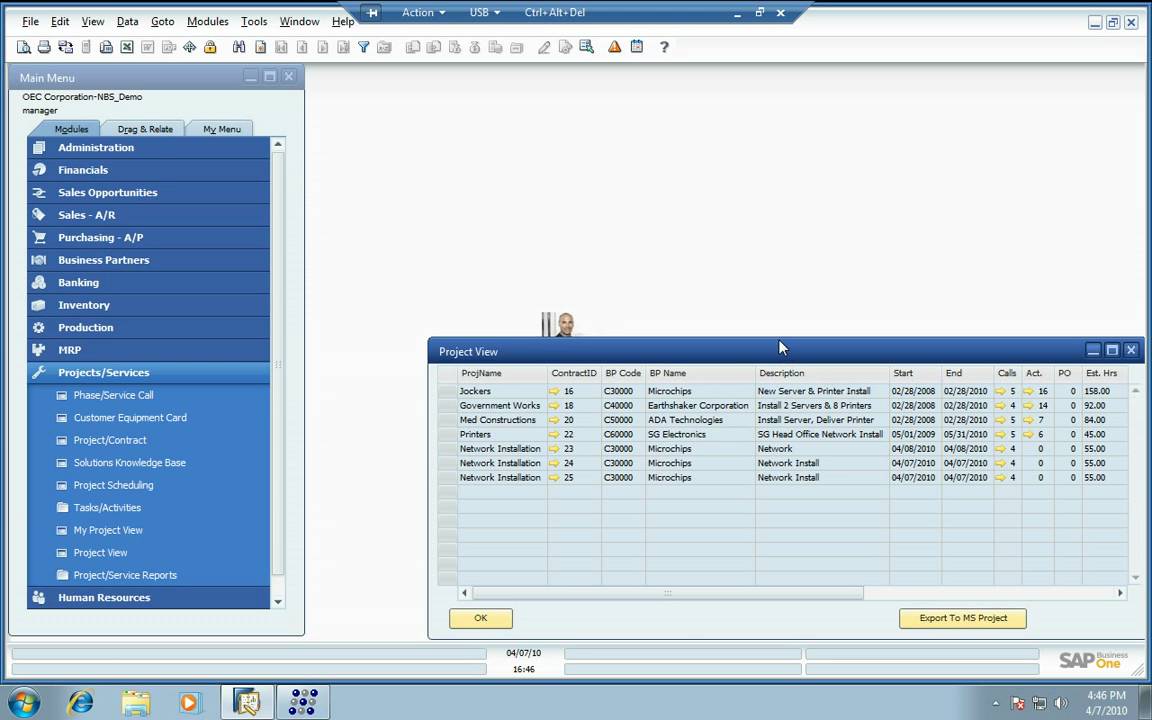
Task: Click the Earthshaker Corporation cell
Action: [699, 406]
